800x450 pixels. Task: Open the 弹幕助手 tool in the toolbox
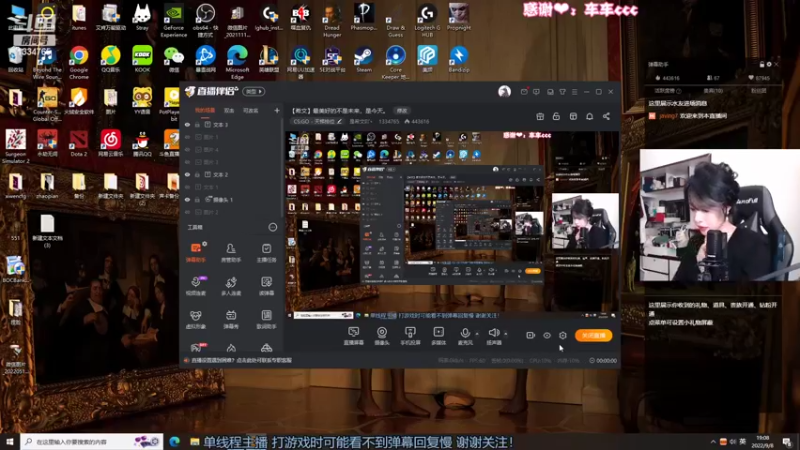point(196,252)
